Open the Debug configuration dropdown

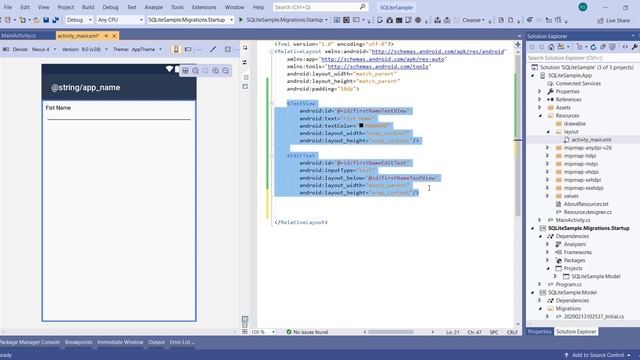[x=79, y=20]
